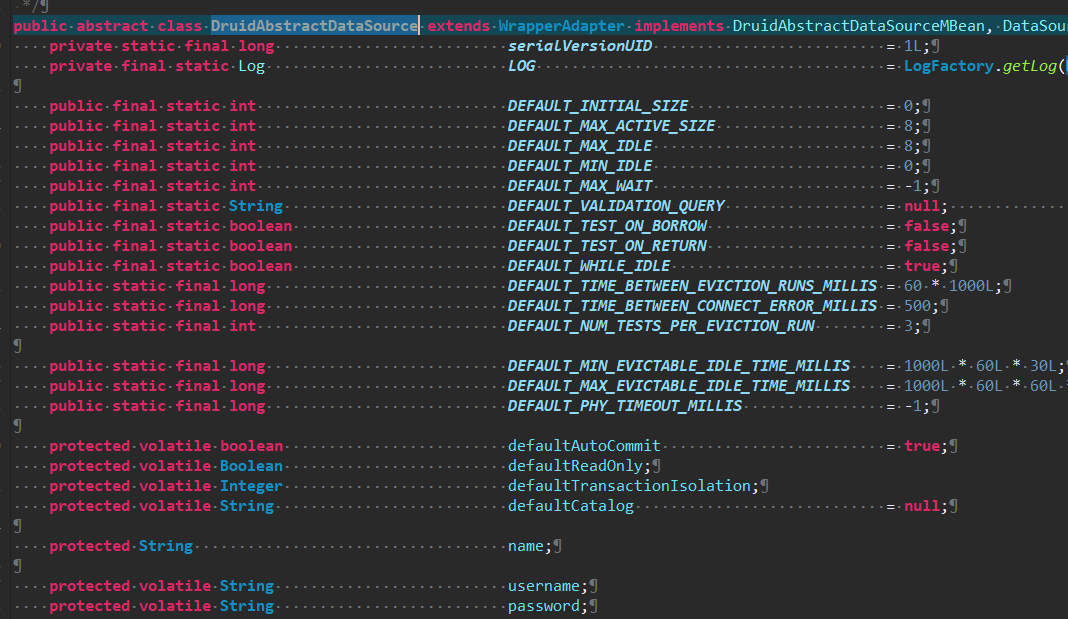Click the name field identifier

(x=526, y=546)
